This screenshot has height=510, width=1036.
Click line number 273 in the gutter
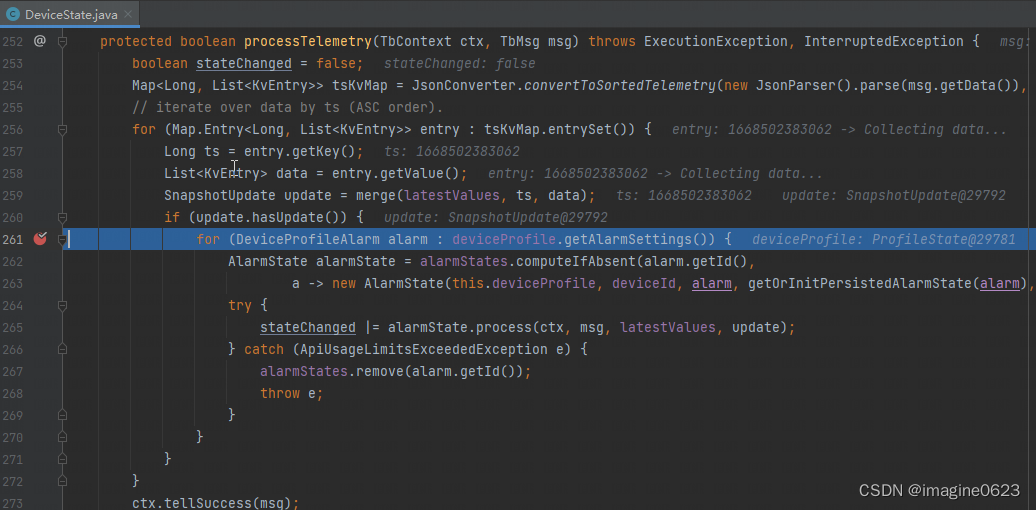tap(13, 503)
